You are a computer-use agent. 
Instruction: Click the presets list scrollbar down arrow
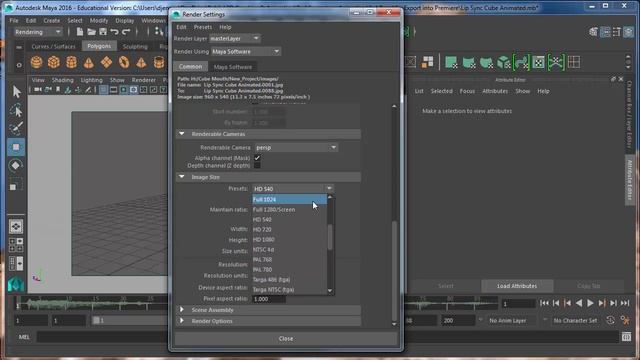click(x=330, y=291)
